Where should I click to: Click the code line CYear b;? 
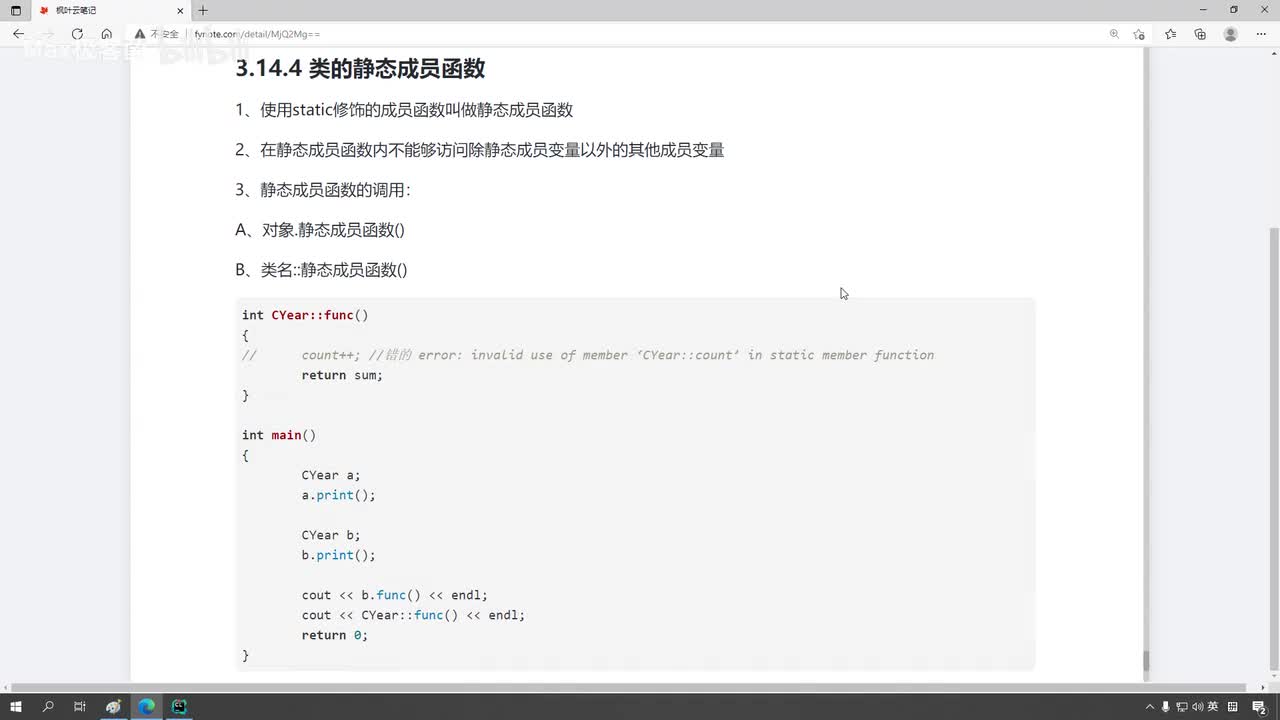[x=331, y=535]
